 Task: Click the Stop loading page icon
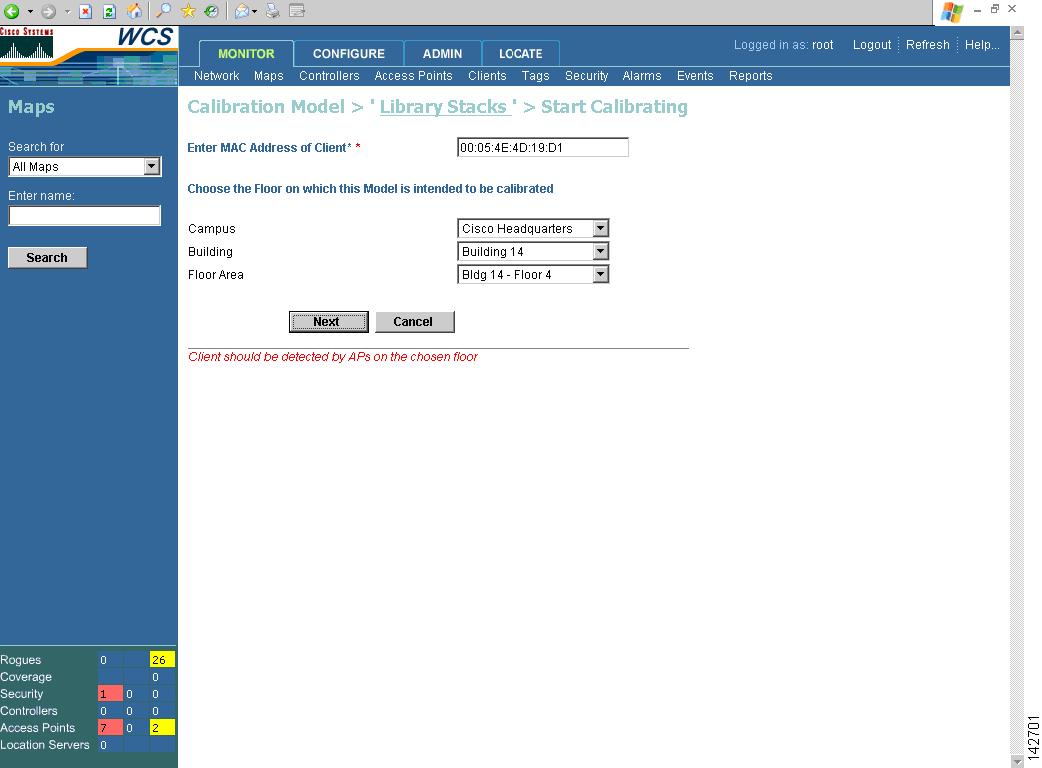(85, 11)
